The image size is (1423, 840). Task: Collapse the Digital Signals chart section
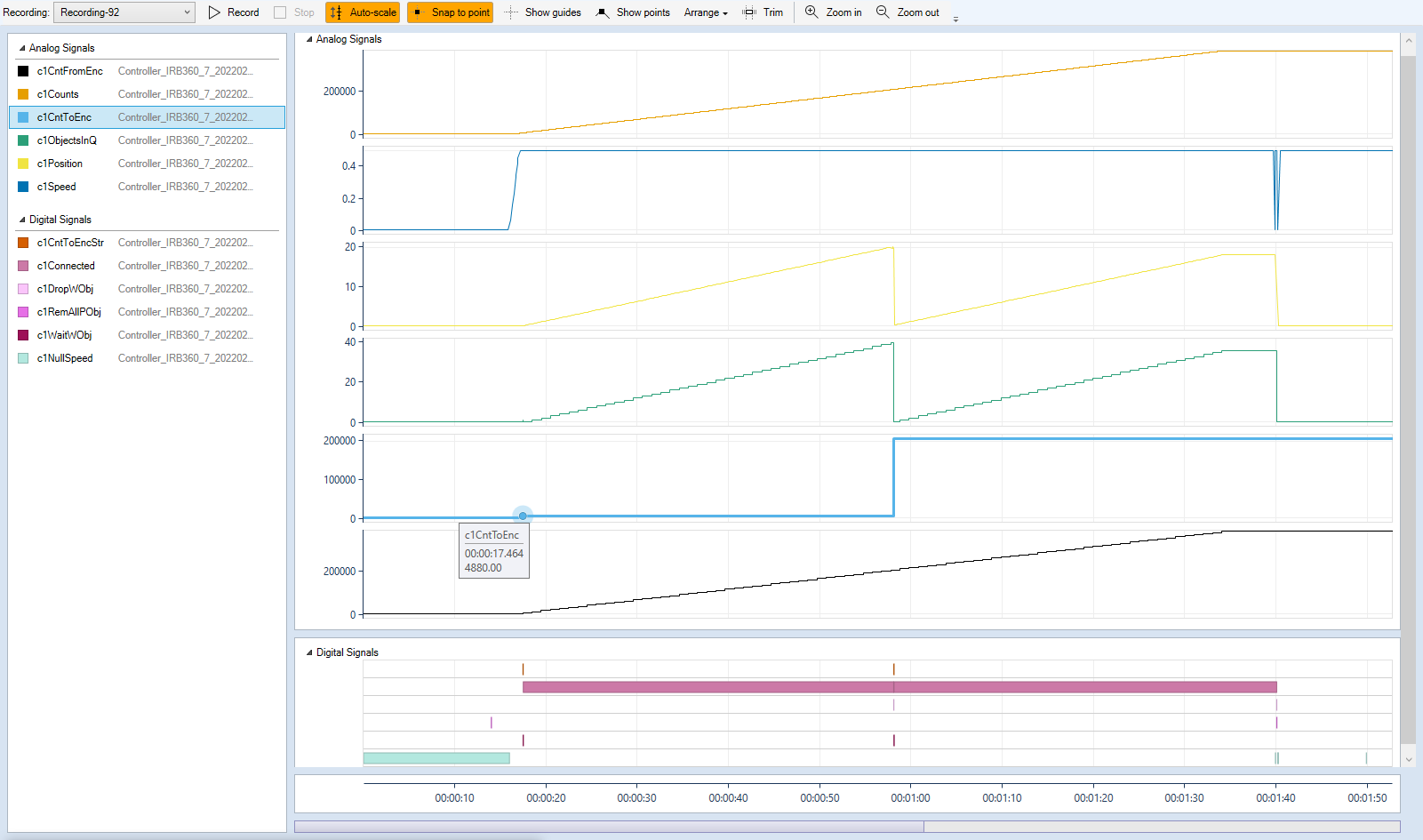[x=309, y=652]
